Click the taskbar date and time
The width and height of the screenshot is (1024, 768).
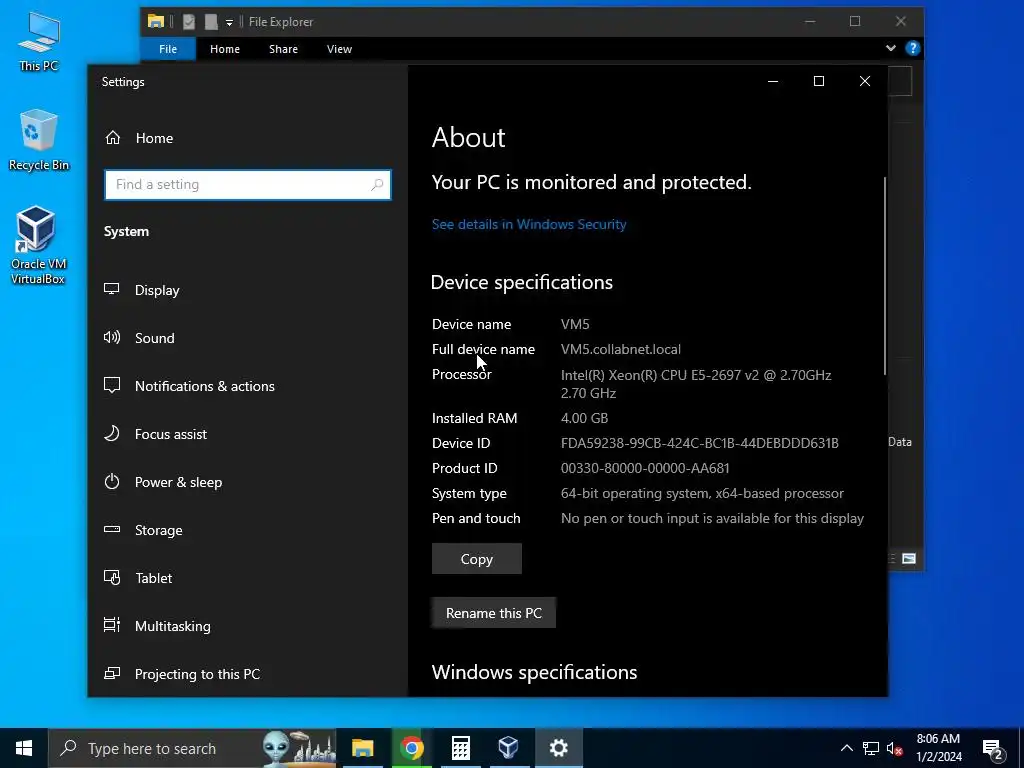(938, 748)
